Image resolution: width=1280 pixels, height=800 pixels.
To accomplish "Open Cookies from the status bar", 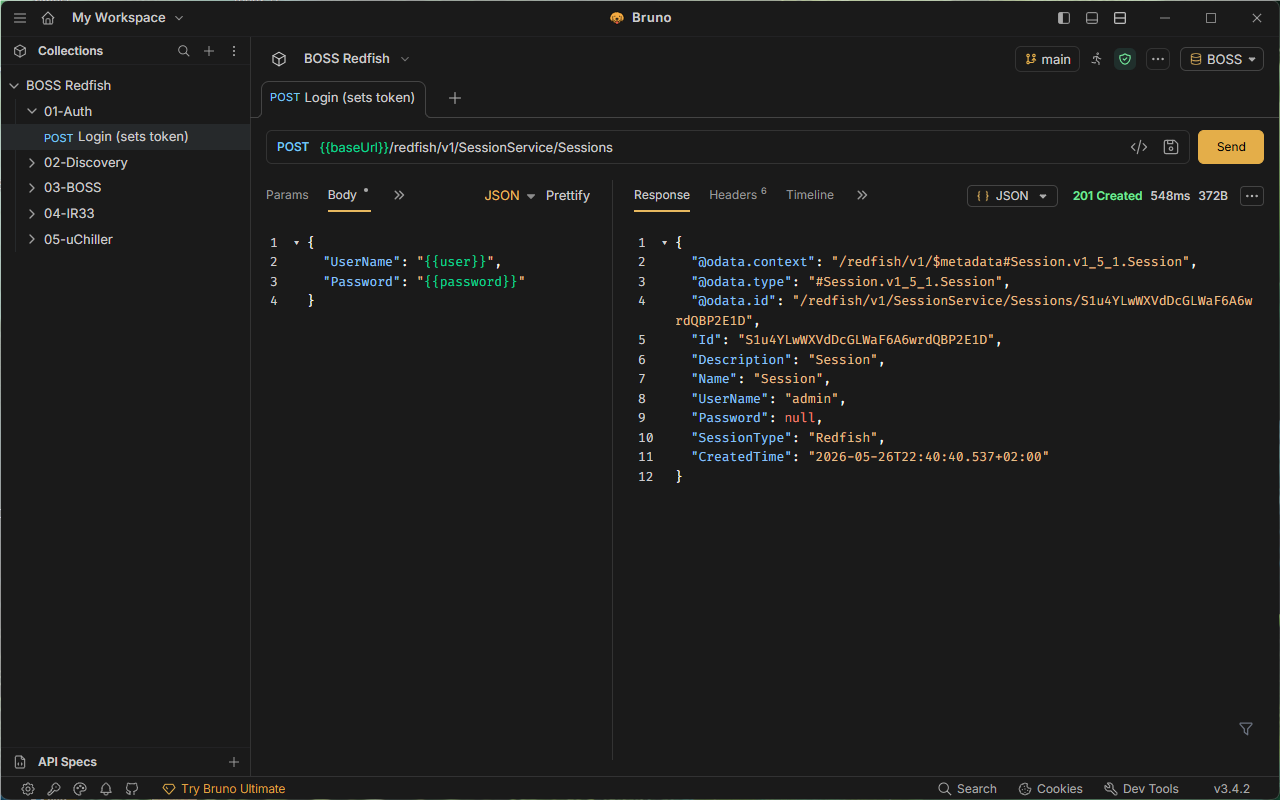I will point(1050,789).
